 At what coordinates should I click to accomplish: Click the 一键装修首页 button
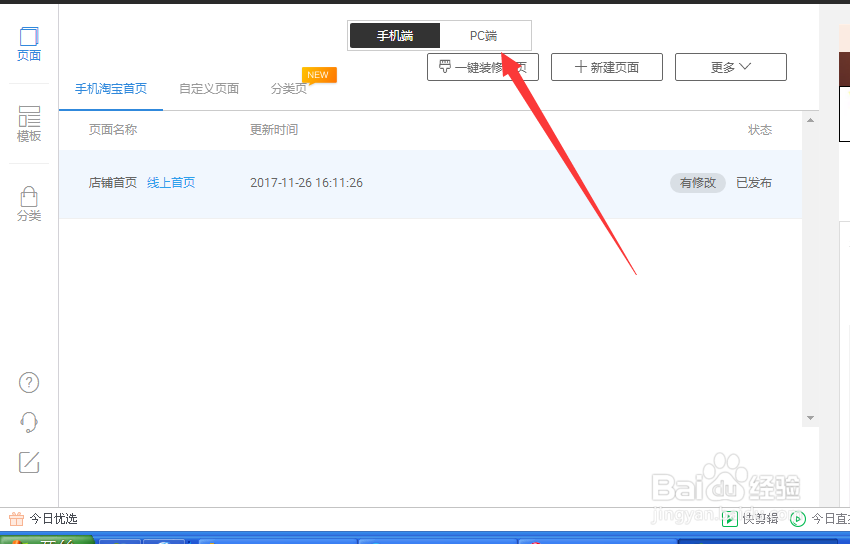pos(483,67)
